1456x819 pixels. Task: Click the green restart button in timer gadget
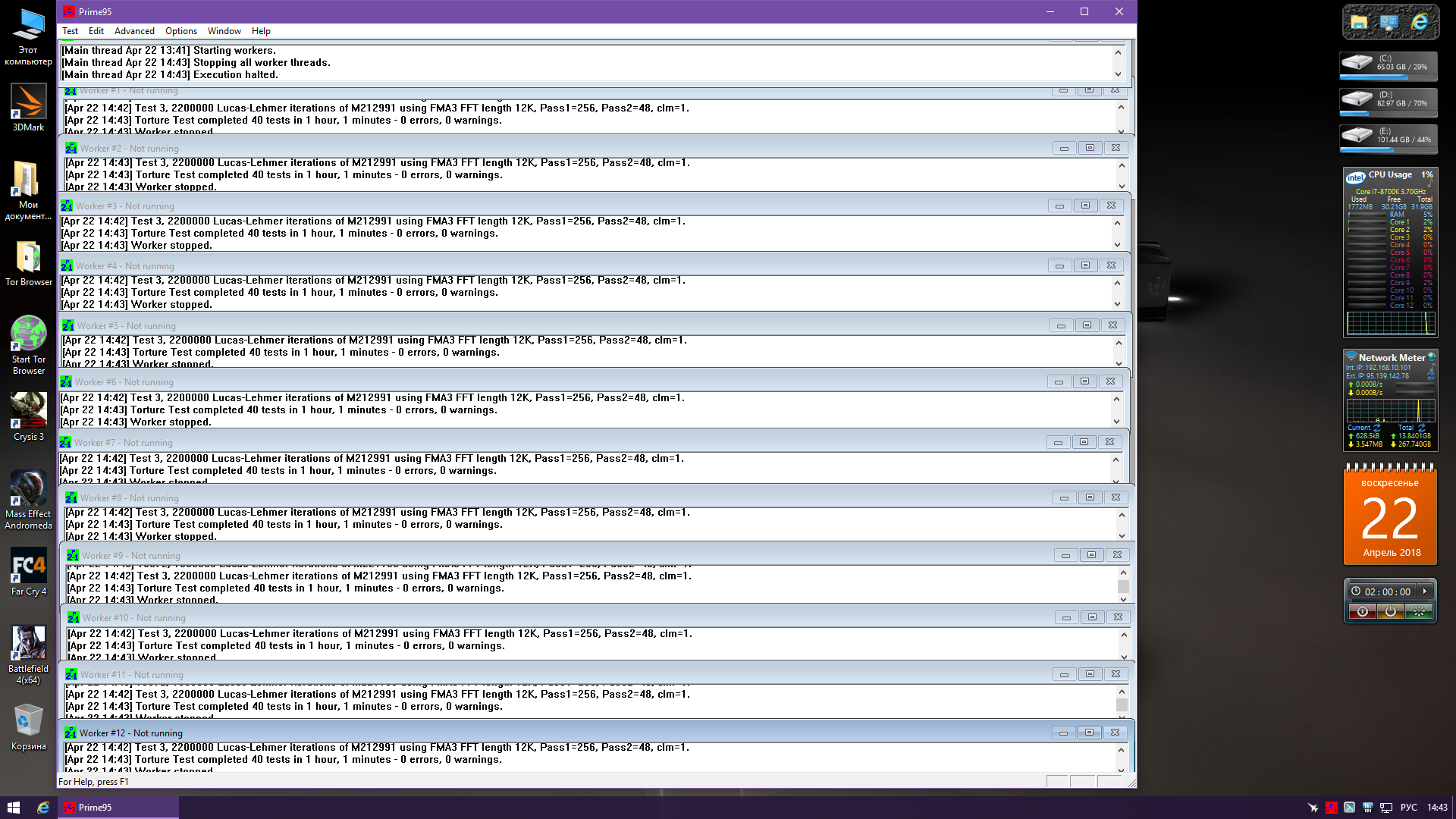(x=1419, y=611)
